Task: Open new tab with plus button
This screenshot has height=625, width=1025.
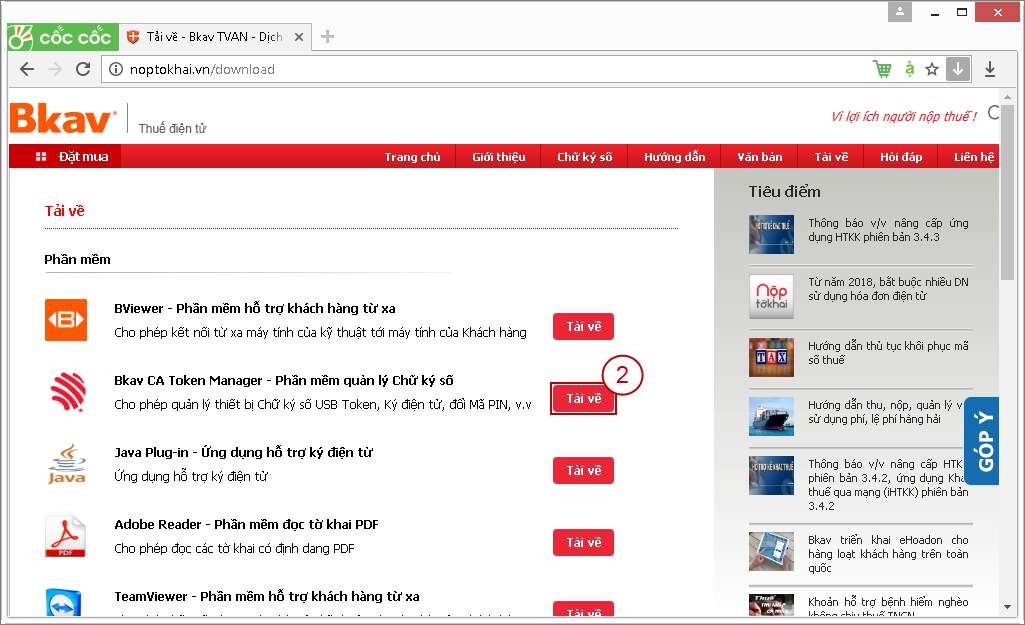Action: point(327,37)
